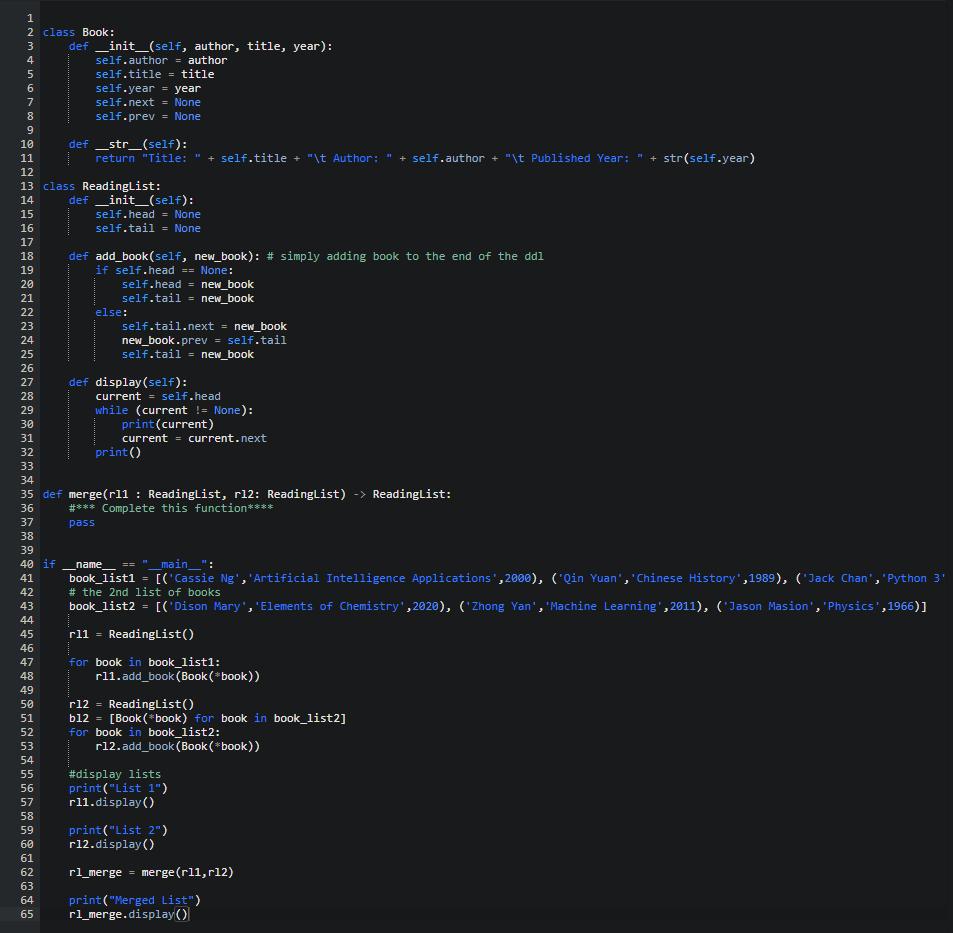
Task: Click the 'self.title = title' assignment
Action: 154,74
